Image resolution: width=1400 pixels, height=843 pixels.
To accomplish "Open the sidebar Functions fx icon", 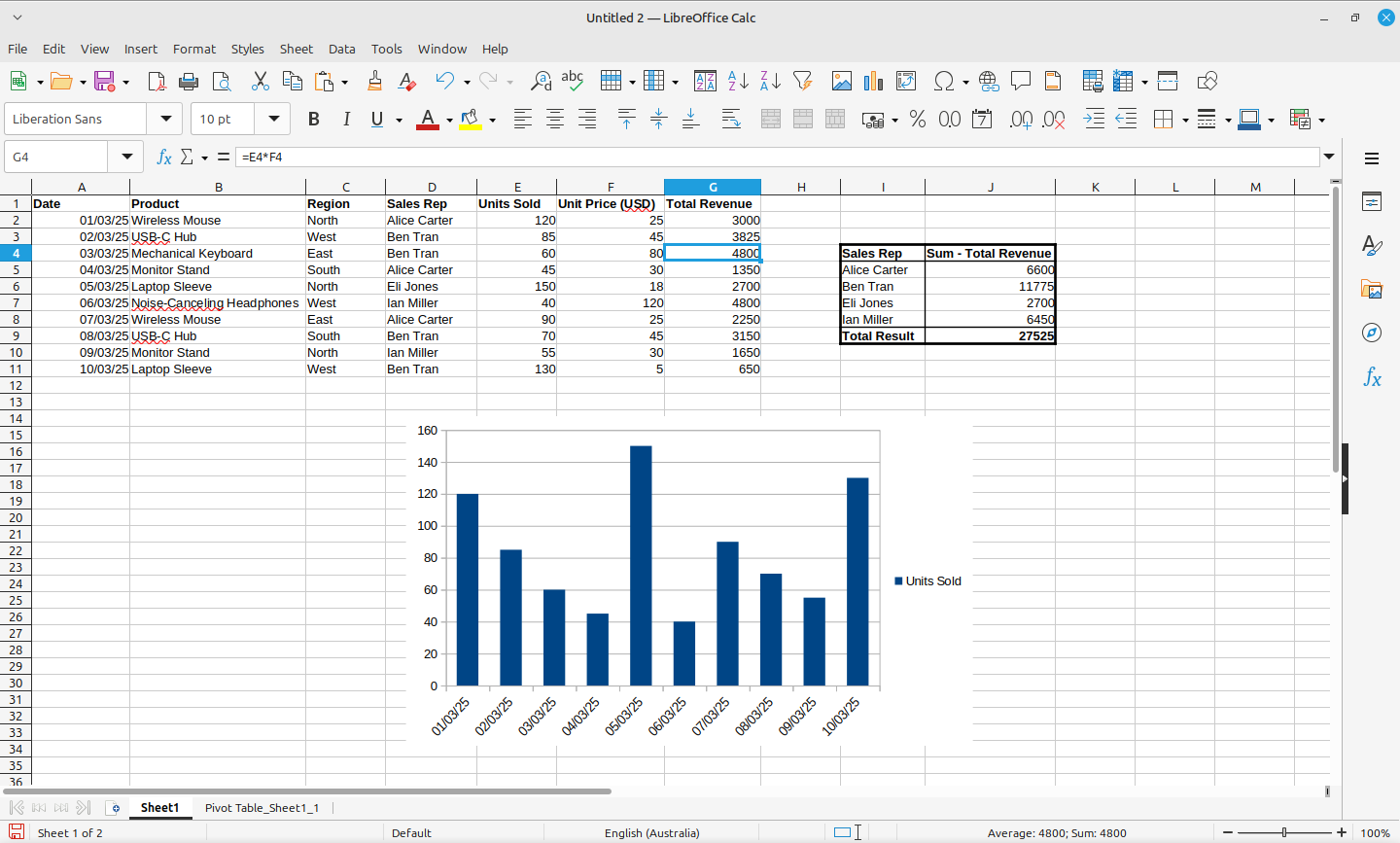I will (1372, 376).
